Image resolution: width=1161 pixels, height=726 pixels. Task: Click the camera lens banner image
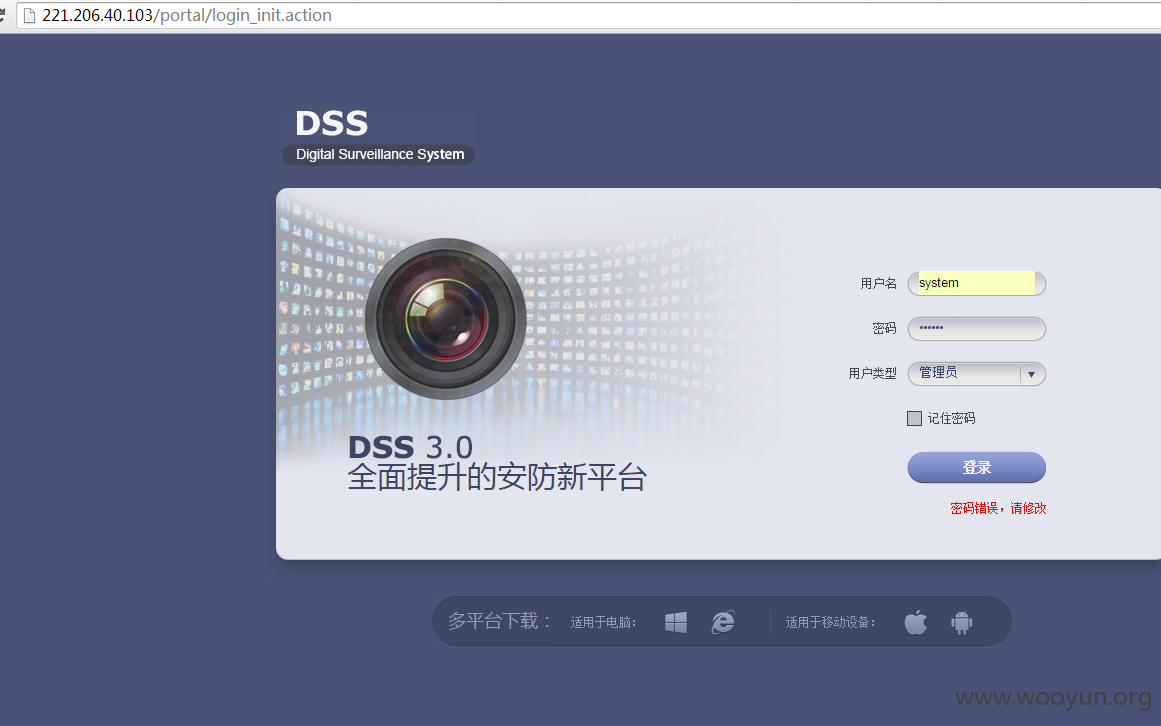[x=445, y=319]
